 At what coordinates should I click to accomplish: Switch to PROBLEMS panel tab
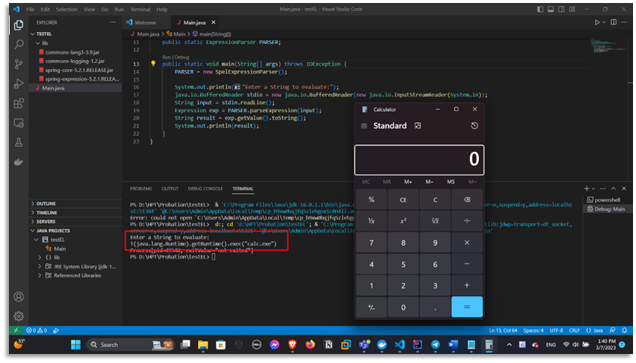coord(141,189)
